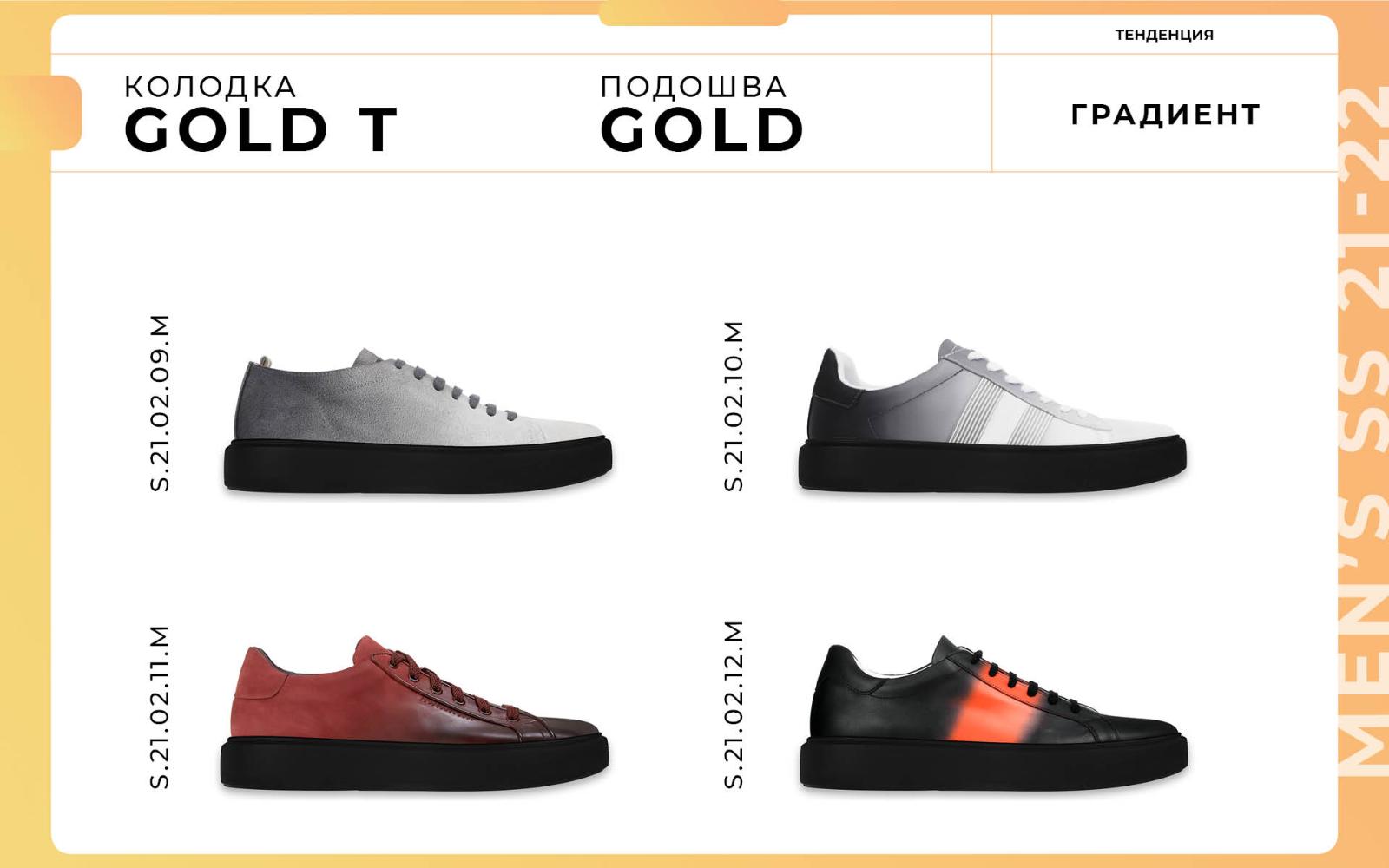The height and width of the screenshot is (868, 1389).
Task: Click the S.21.02.11.M model code label
Action: pos(160,707)
